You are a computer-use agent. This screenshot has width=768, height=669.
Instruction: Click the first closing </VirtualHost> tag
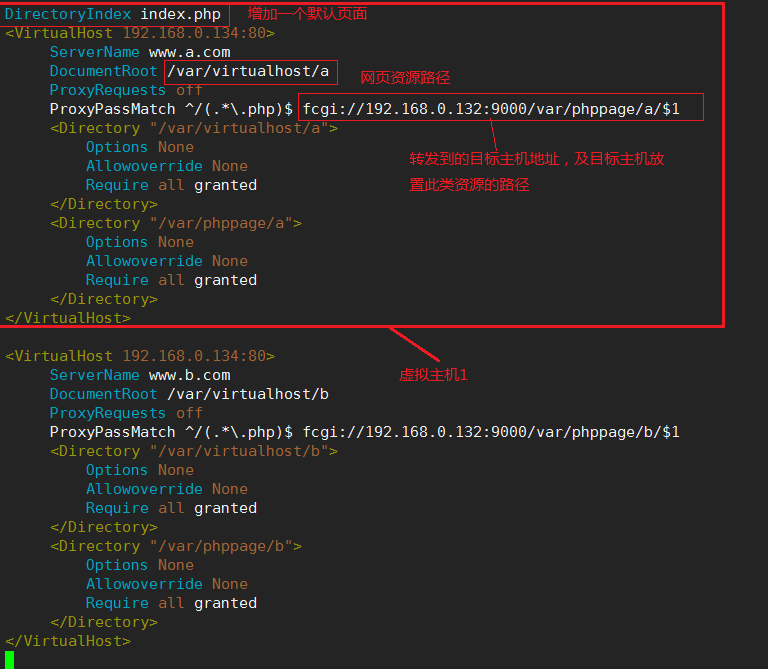68,318
